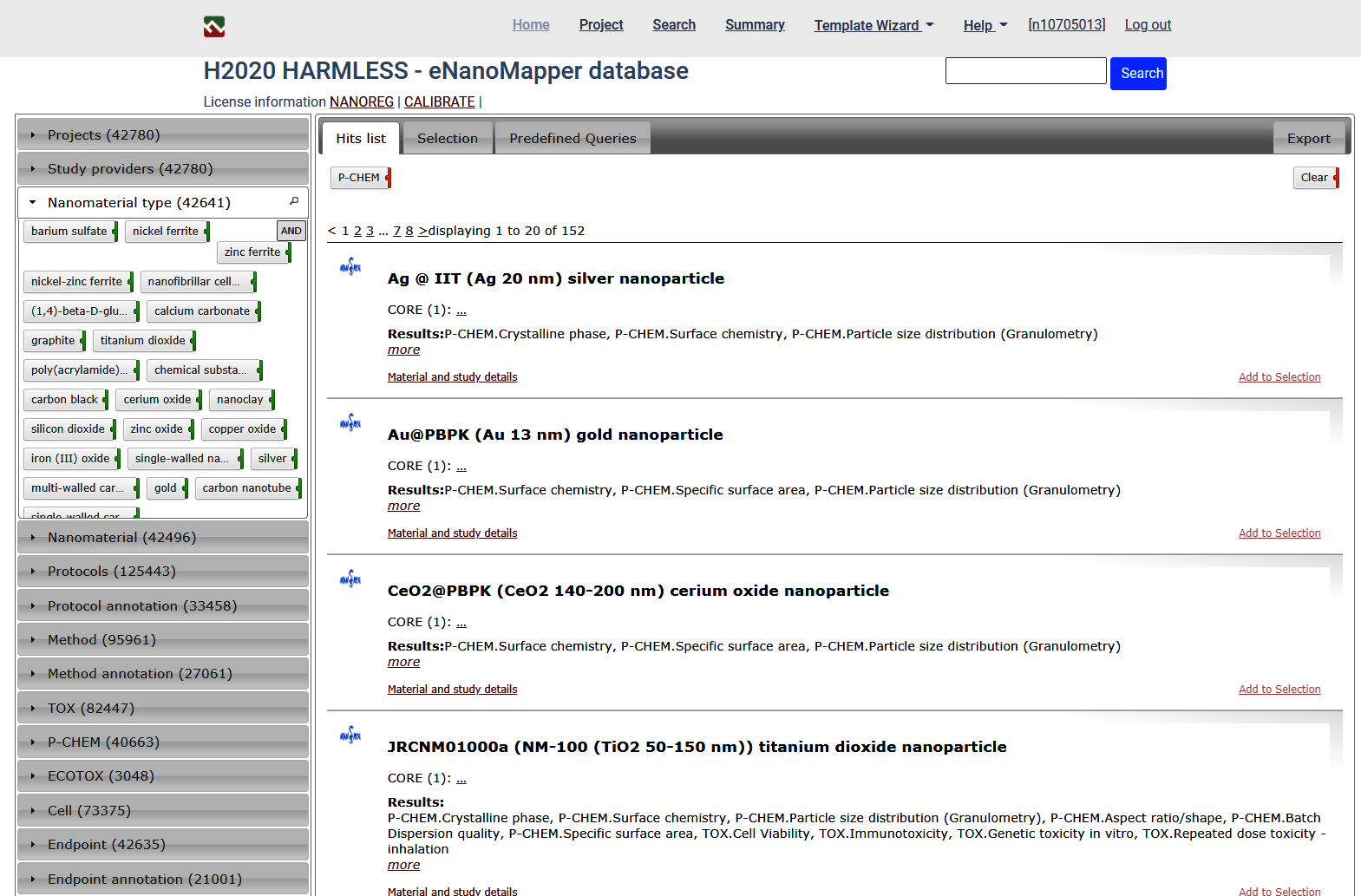
Task: Expand the CORE (1) ellipsis for Ag @ IIT
Action: tap(461, 310)
